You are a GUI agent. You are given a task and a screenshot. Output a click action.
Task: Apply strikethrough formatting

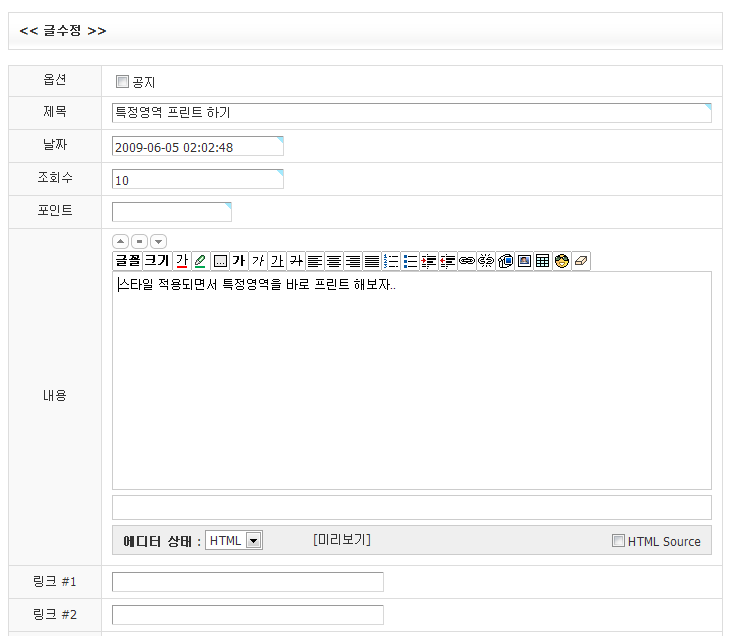pos(296,261)
